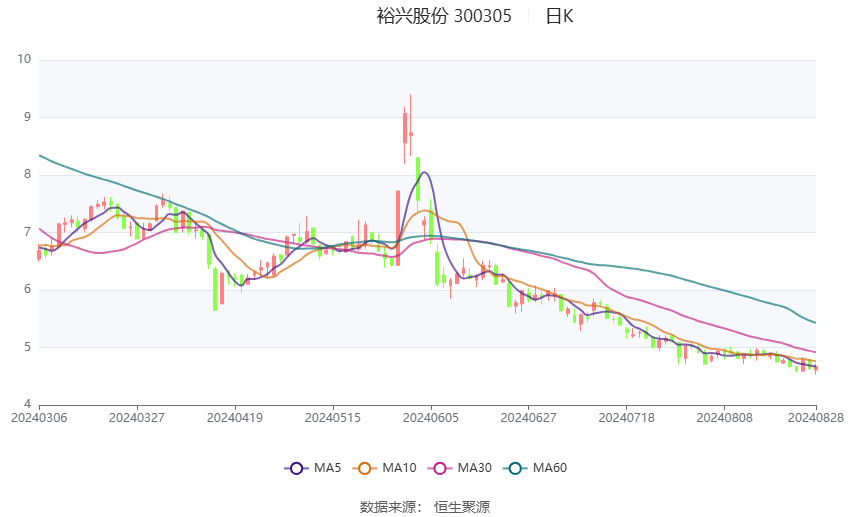
Task: Click the purple MA5 line peak near 8
Action: (x=424, y=172)
